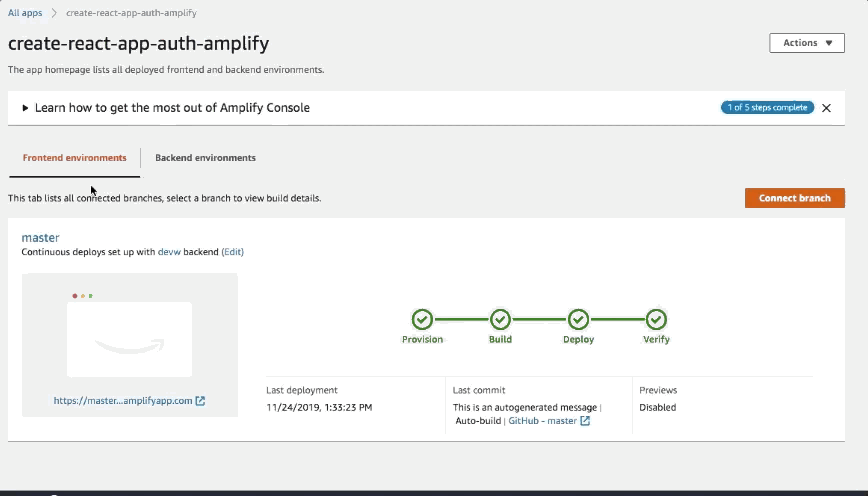Select the Frontend environments tab

click(75, 158)
